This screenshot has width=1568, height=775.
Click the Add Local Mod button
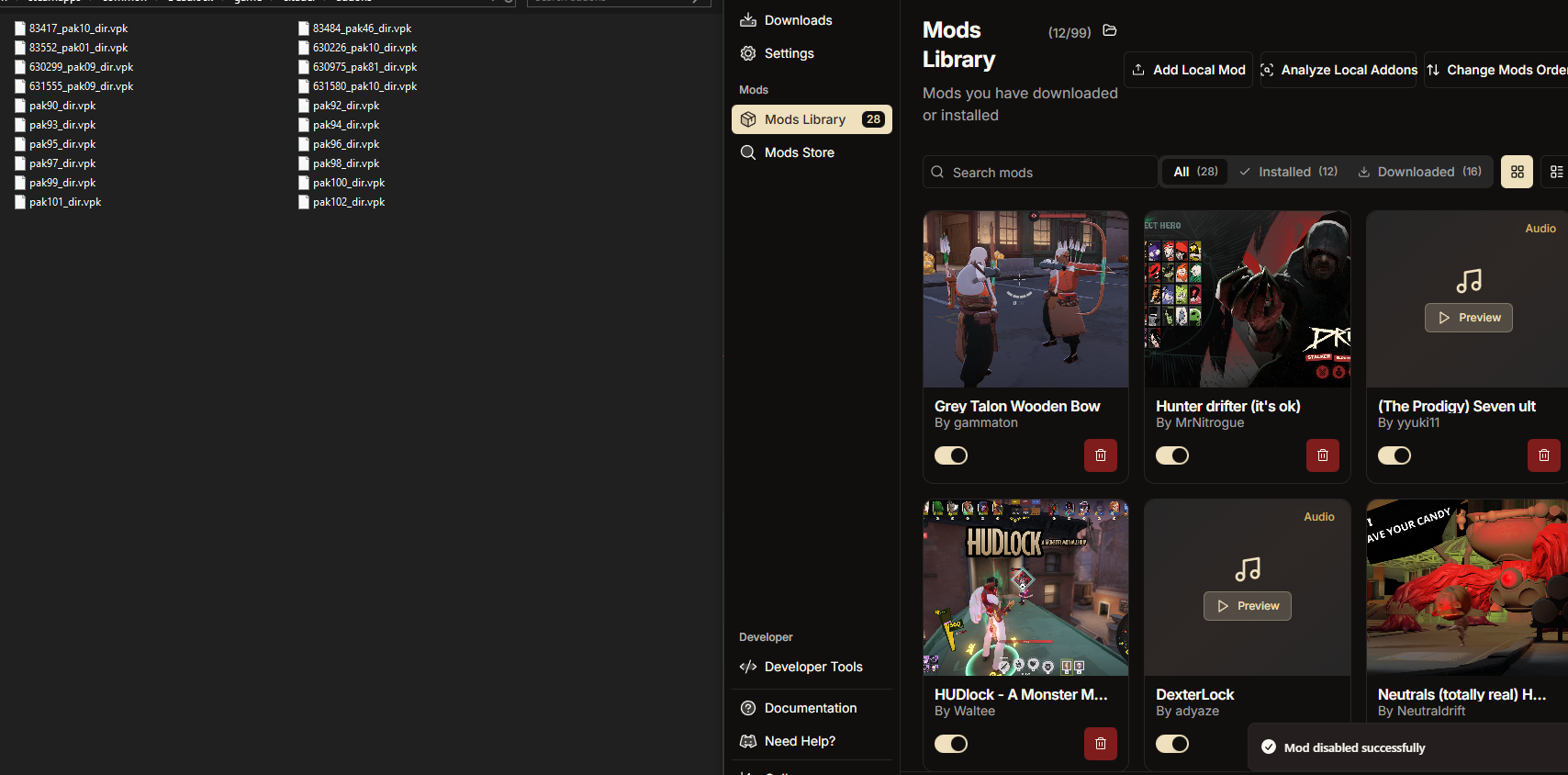(1189, 70)
